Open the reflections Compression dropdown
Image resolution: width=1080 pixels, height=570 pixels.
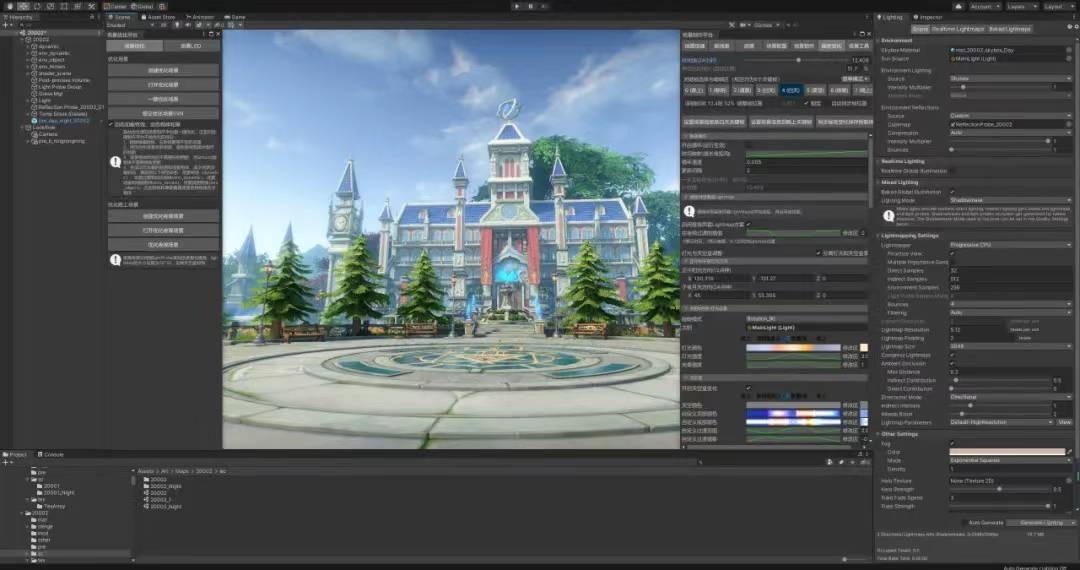1010,133
